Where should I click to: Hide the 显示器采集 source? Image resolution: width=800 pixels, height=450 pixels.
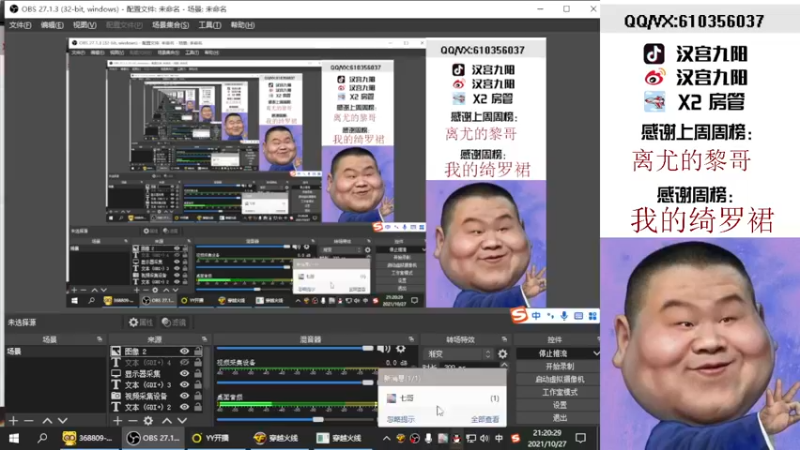pos(184,373)
